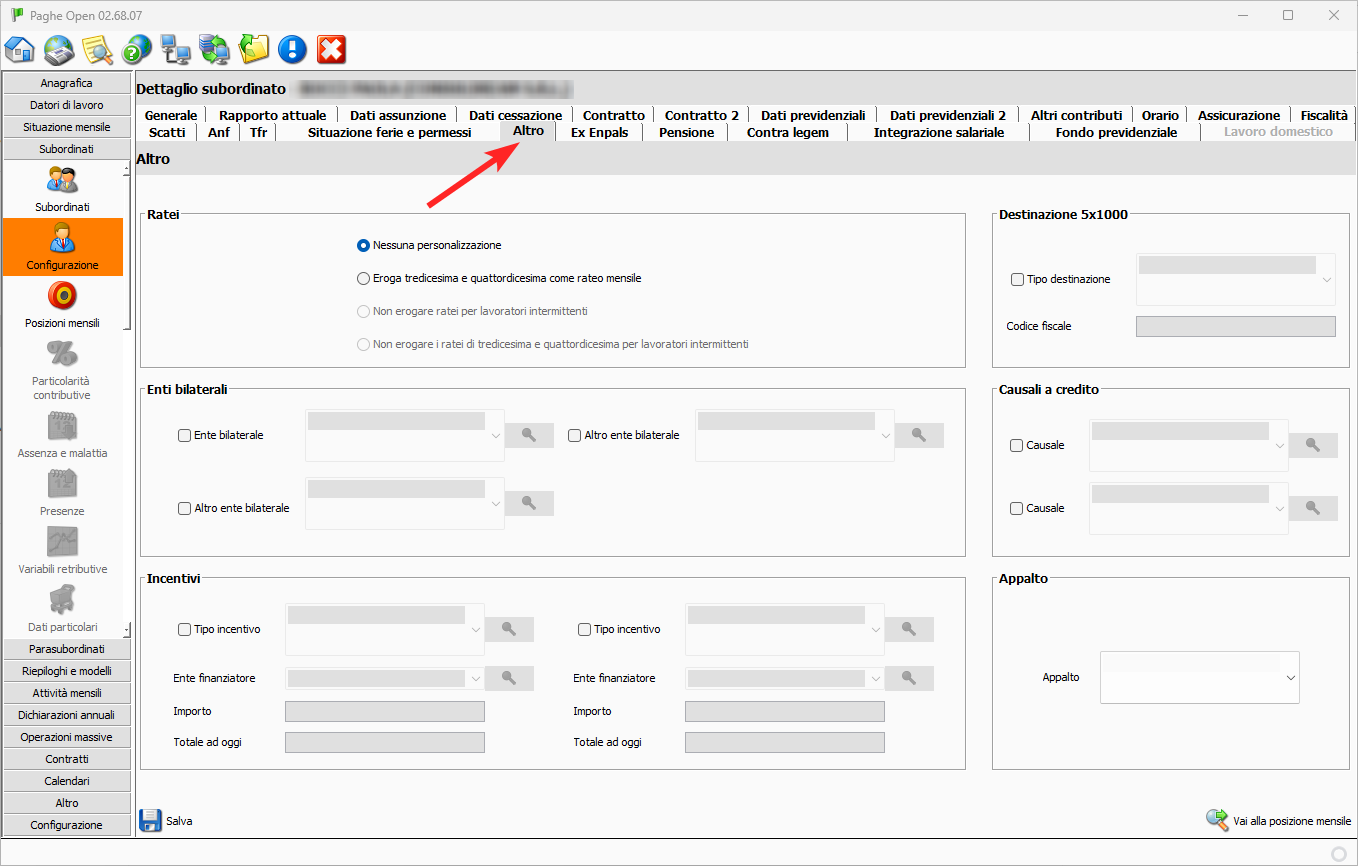
Task: Open the Integrazione salariale tab
Action: pos(938,132)
